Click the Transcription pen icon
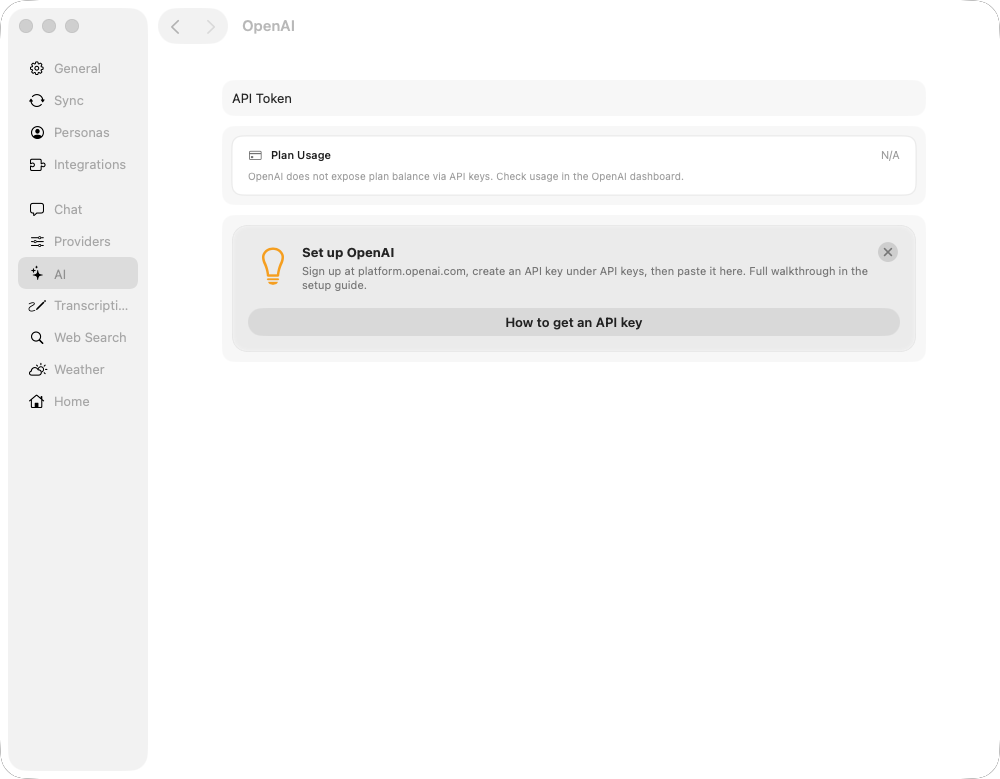1000x779 pixels. tap(37, 306)
